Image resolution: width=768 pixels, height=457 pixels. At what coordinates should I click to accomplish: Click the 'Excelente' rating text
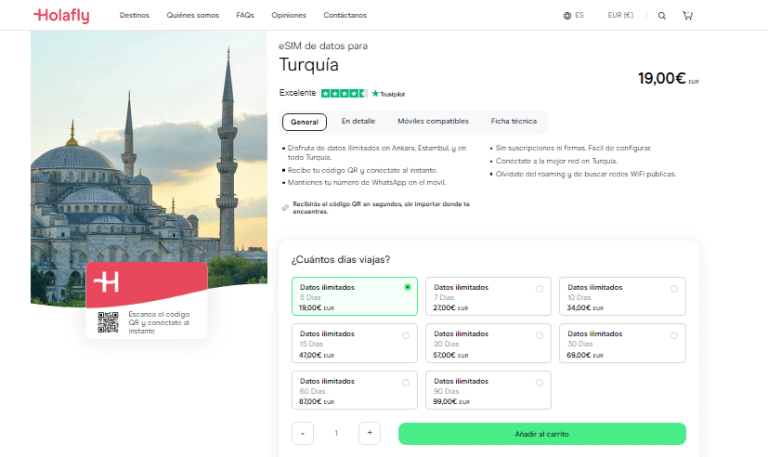pyautogui.click(x=297, y=93)
